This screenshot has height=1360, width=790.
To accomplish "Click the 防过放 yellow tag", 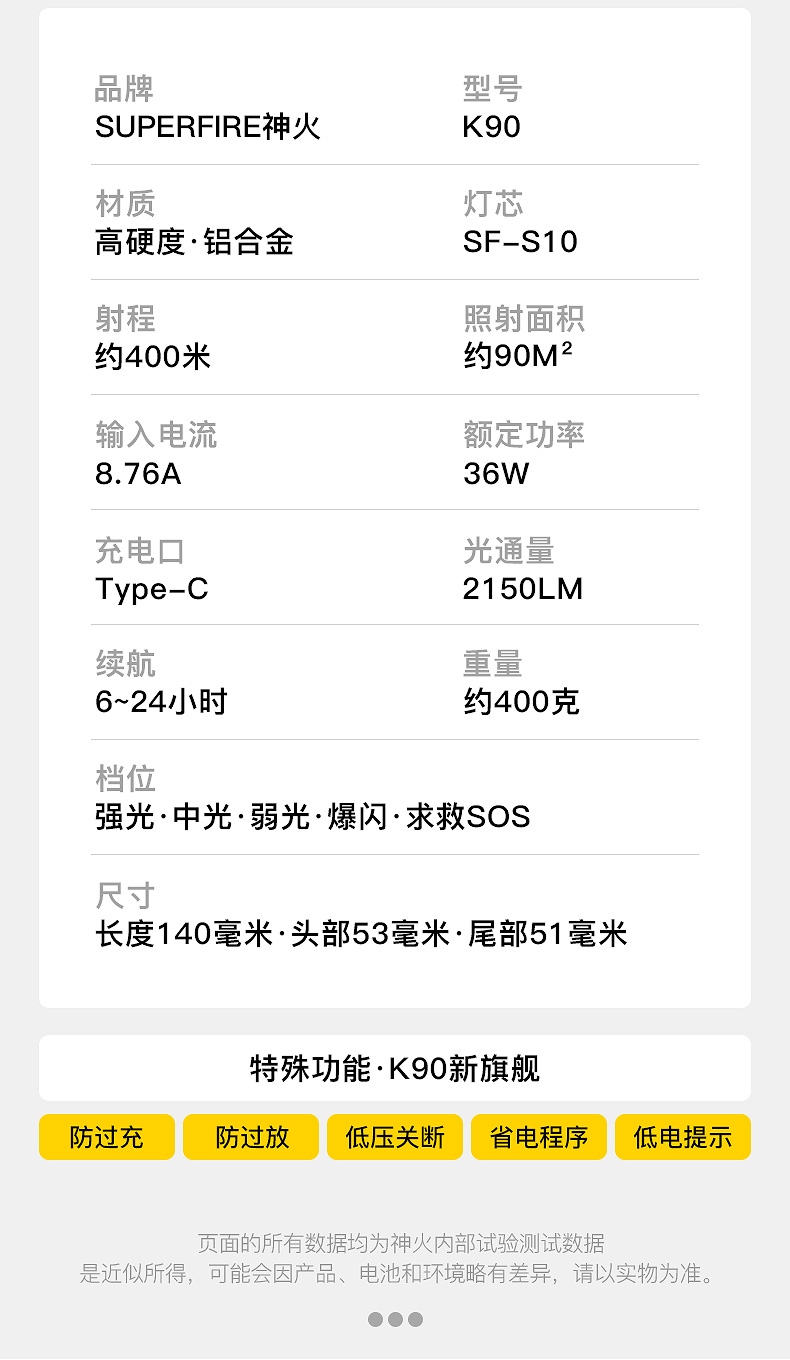I will pyautogui.click(x=251, y=1137).
